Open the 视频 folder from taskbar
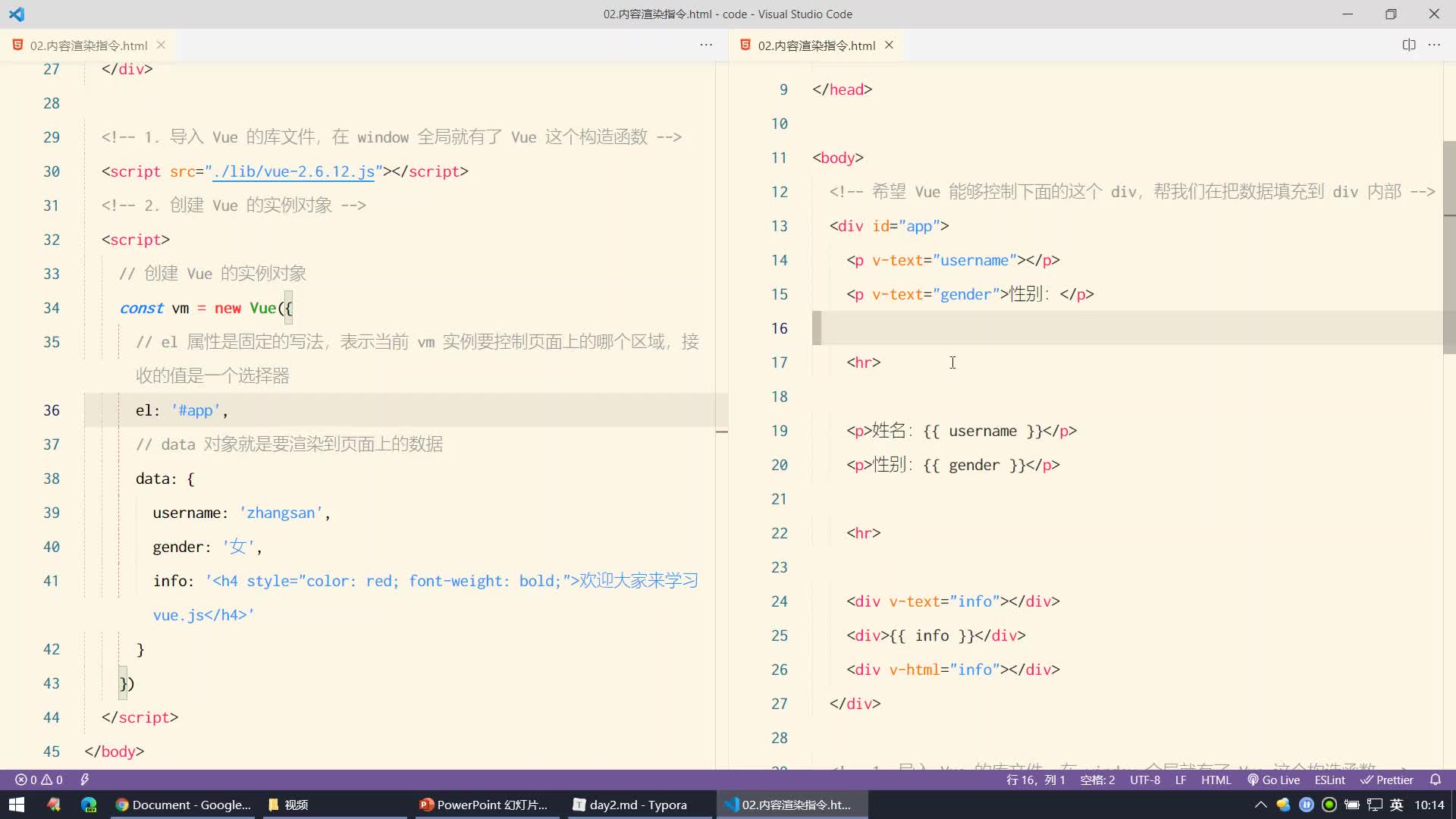 (334, 805)
